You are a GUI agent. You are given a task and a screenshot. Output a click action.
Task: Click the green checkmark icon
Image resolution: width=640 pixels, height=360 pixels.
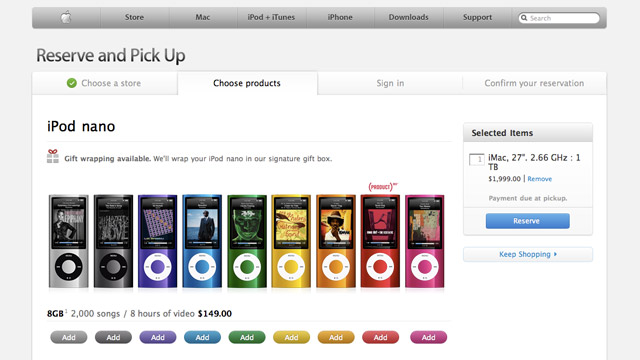(71, 83)
